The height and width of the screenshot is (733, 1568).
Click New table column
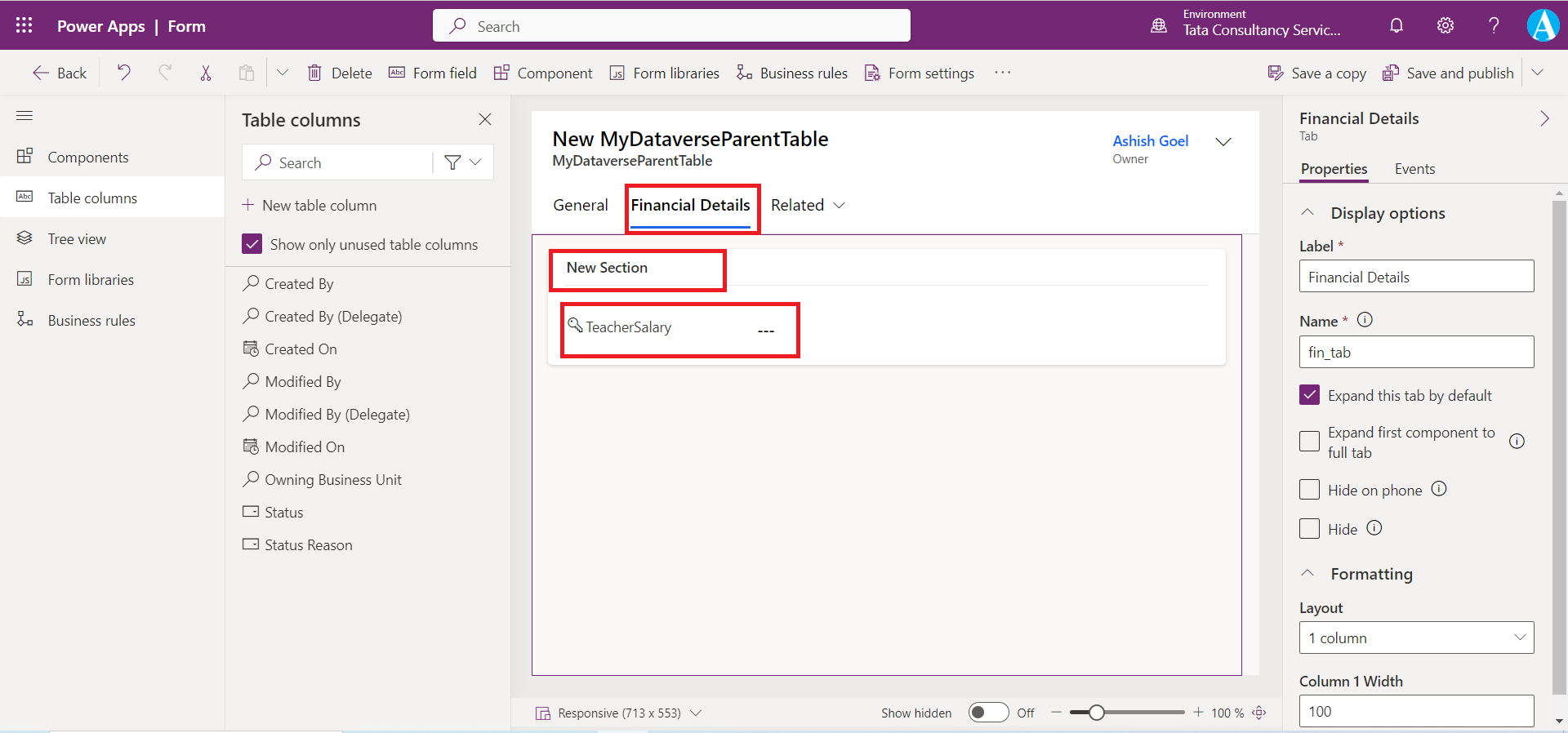(x=310, y=205)
